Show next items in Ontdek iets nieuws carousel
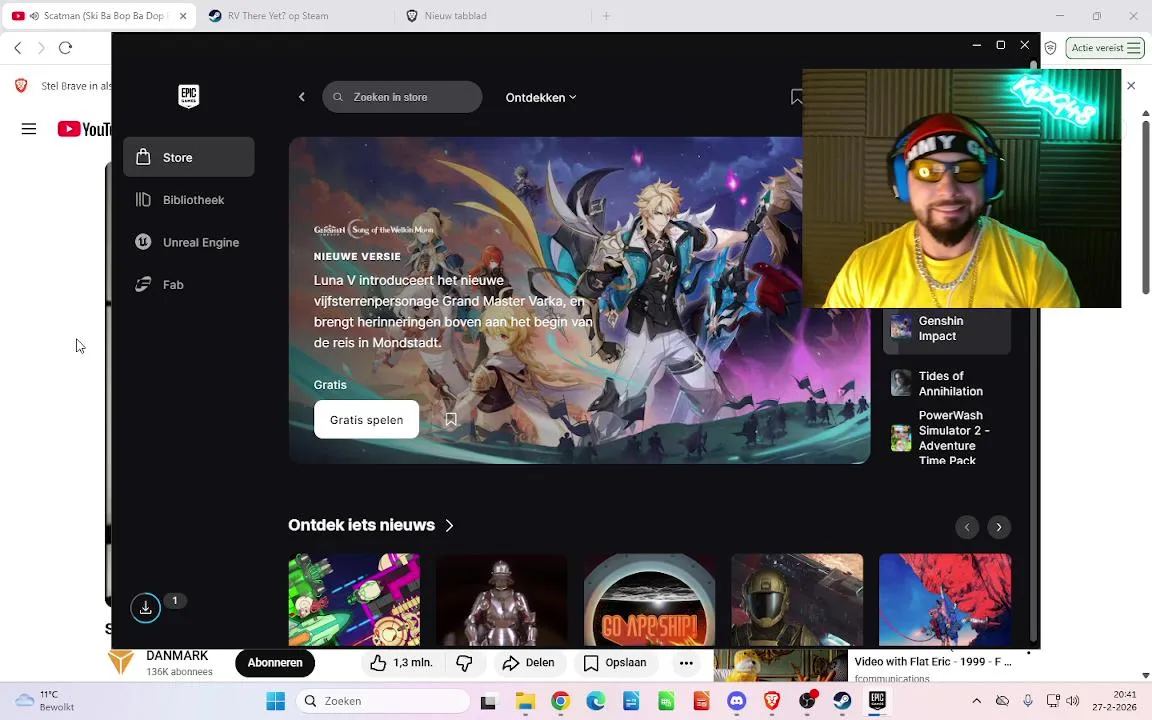This screenshot has width=1152, height=720. 998,527
